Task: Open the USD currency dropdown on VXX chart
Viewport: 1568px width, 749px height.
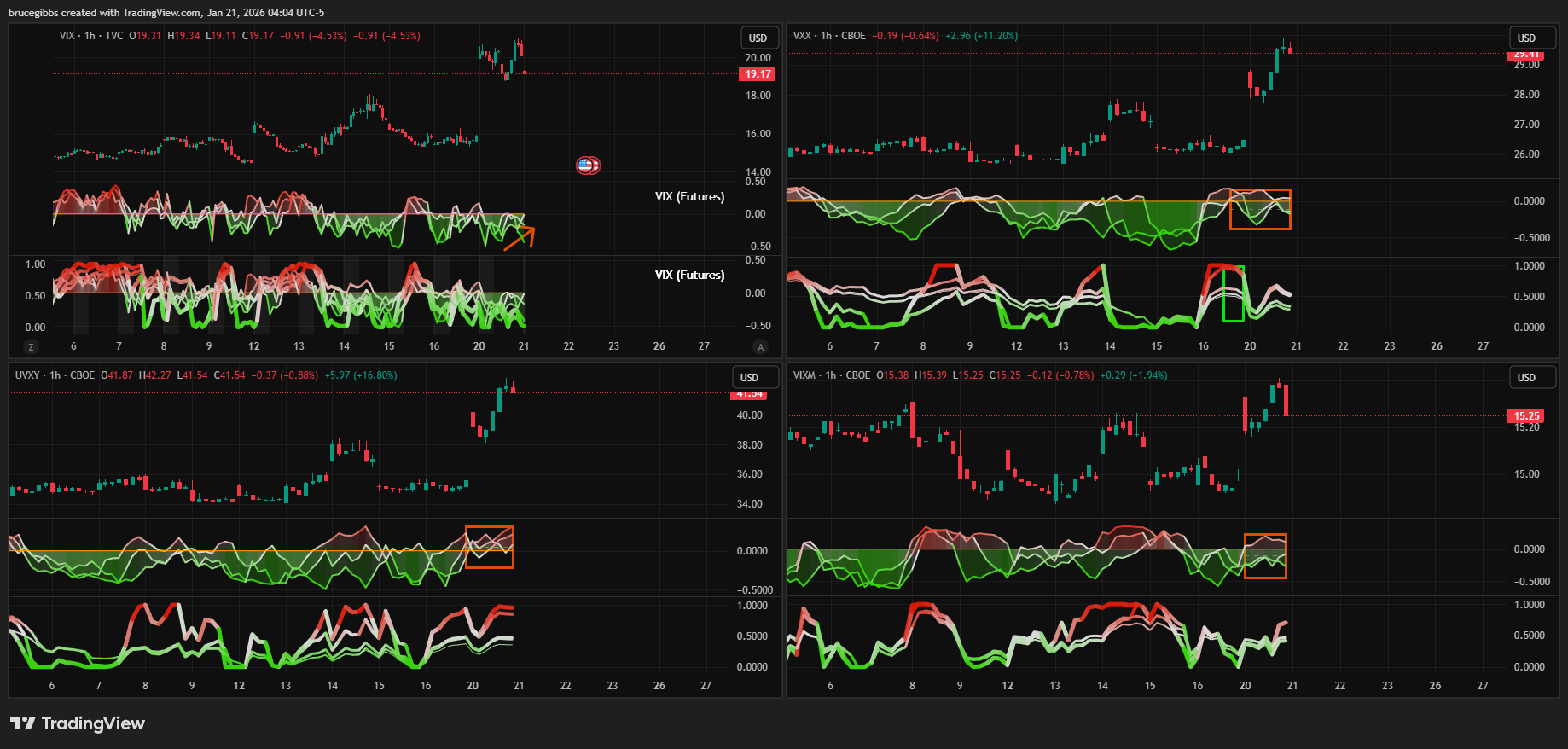Action: (x=1526, y=38)
